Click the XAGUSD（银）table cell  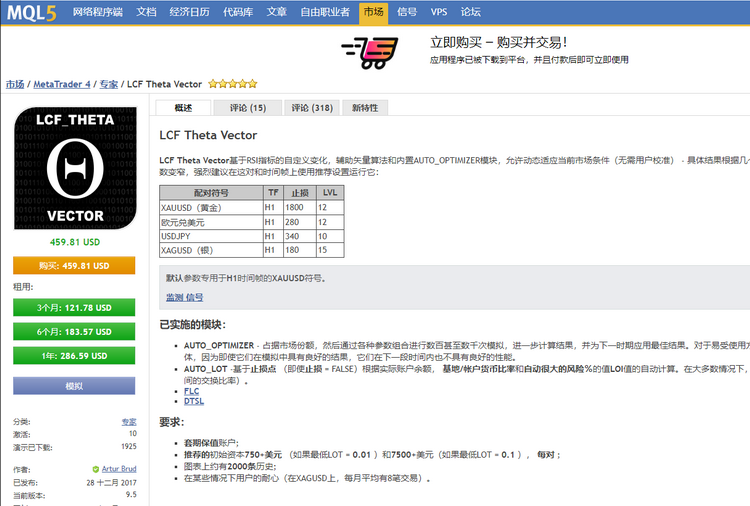point(211,251)
